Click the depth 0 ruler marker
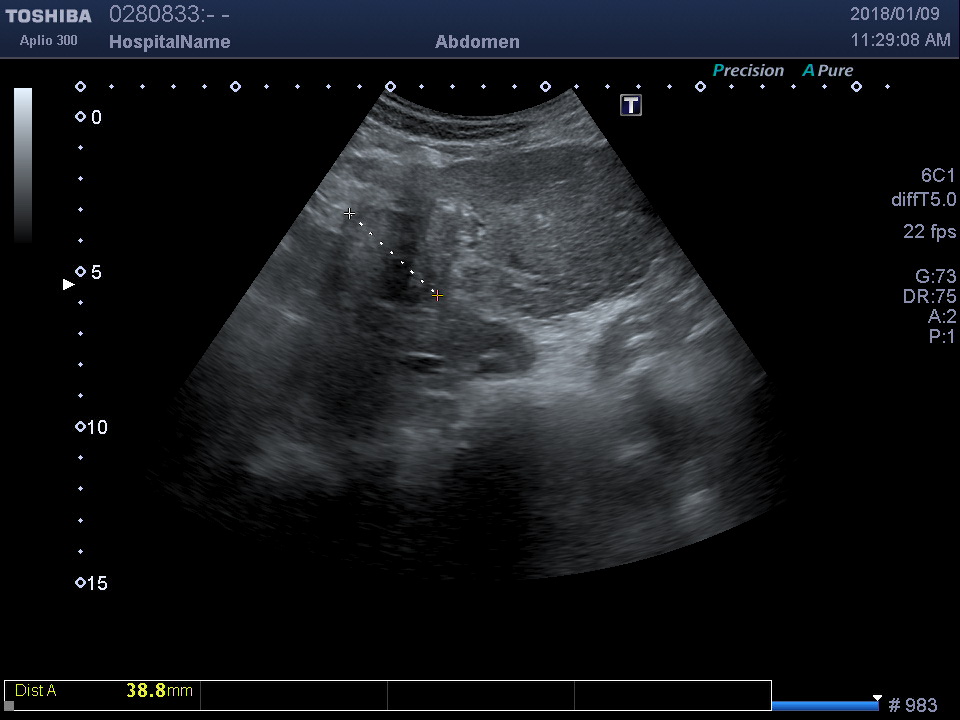This screenshot has width=960, height=720. click(x=81, y=118)
